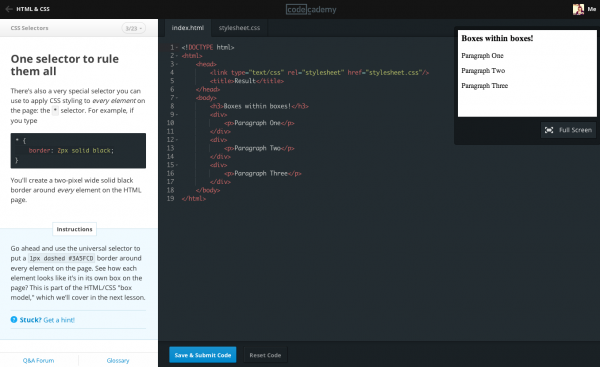Screen dimensions: 600x367
Task: Click the DOCTYPE html line in editor
Action: coord(208,47)
